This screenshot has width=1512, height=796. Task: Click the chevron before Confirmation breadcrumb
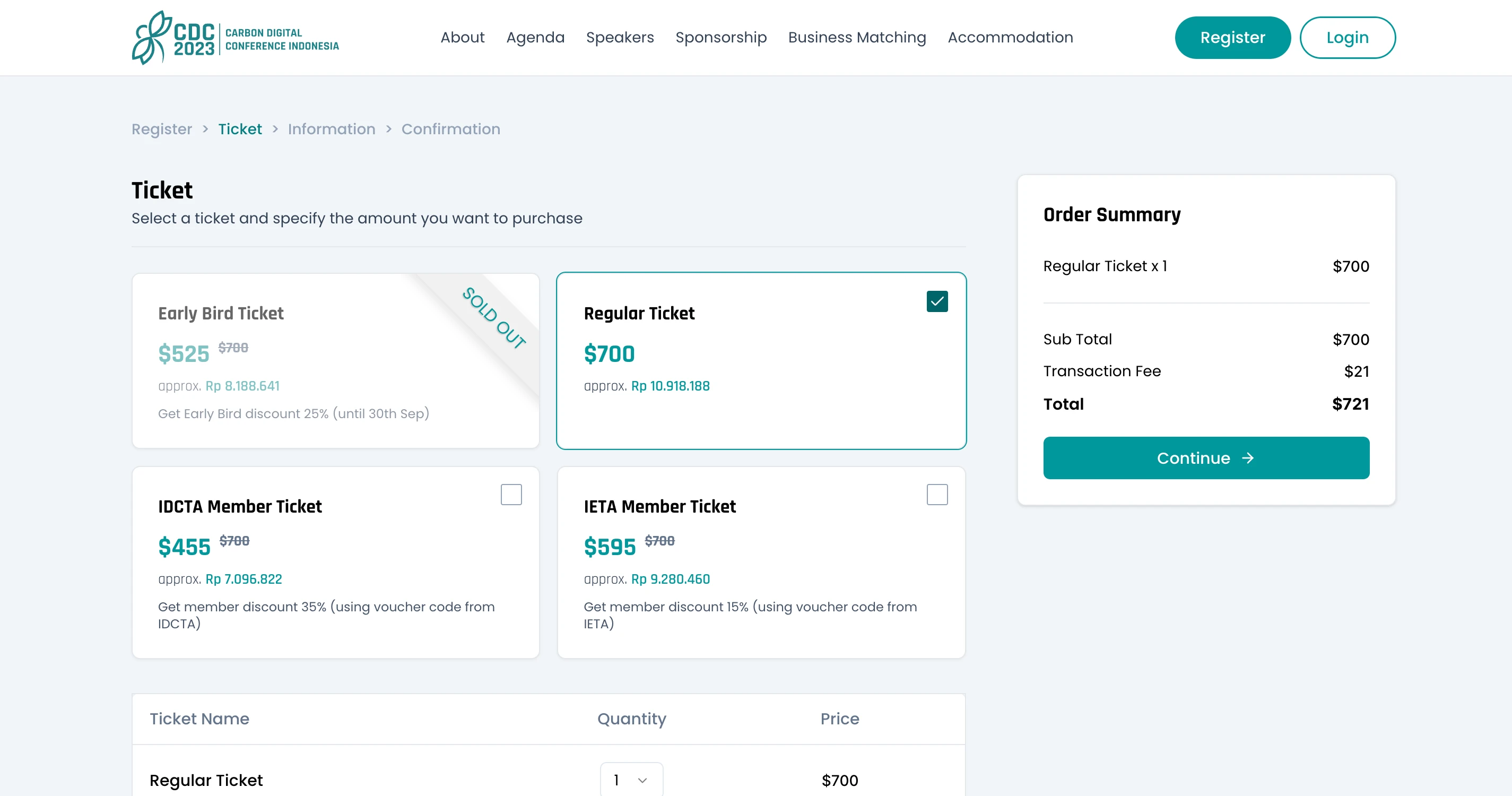388,128
